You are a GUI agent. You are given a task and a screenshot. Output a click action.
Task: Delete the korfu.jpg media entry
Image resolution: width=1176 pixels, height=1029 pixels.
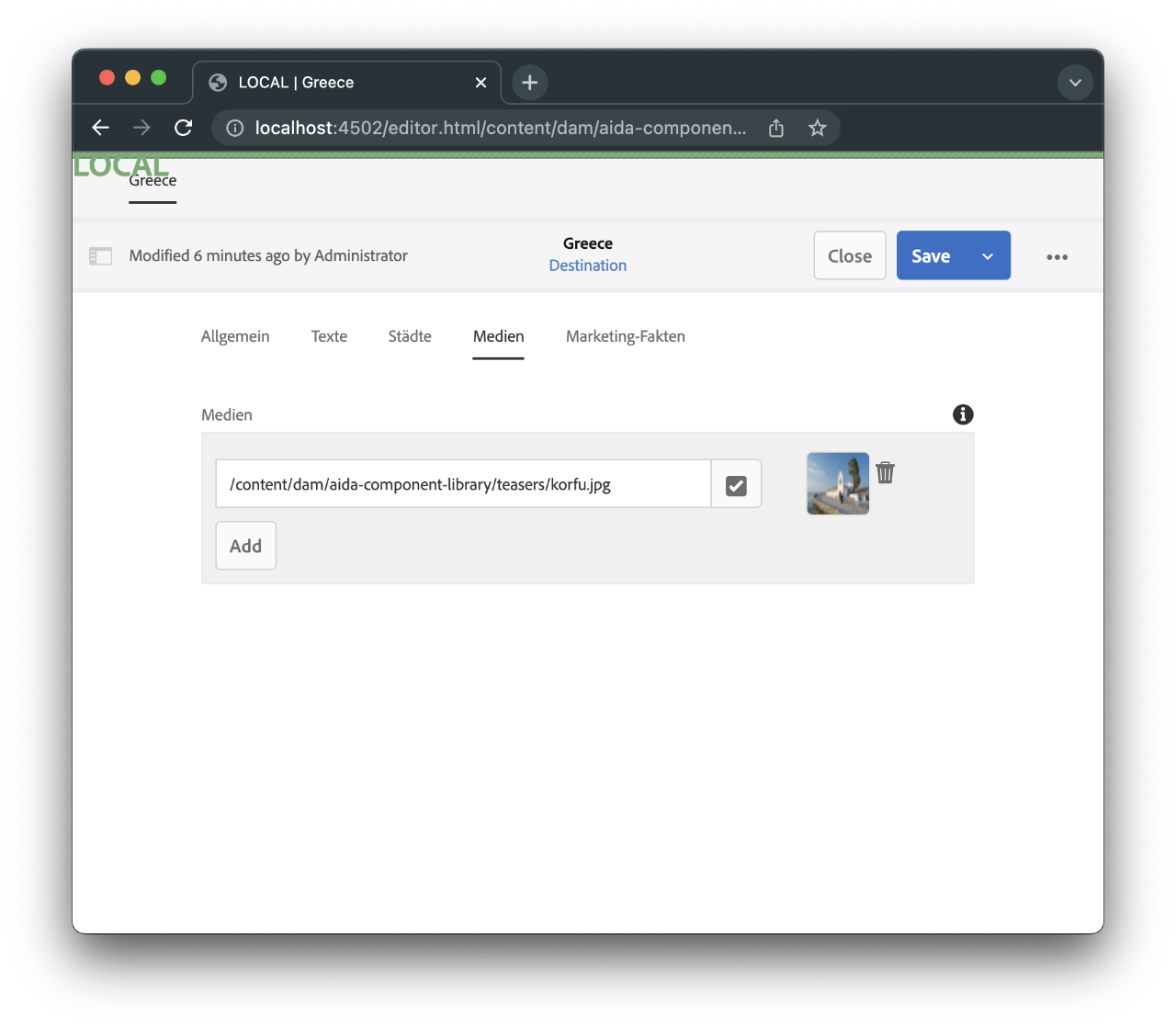coord(885,471)
